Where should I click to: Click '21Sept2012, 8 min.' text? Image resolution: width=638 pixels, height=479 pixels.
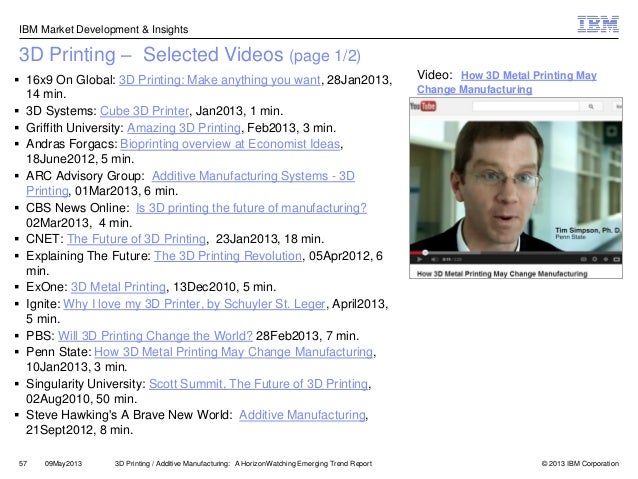pyautogui.click(x=80, y=430)
